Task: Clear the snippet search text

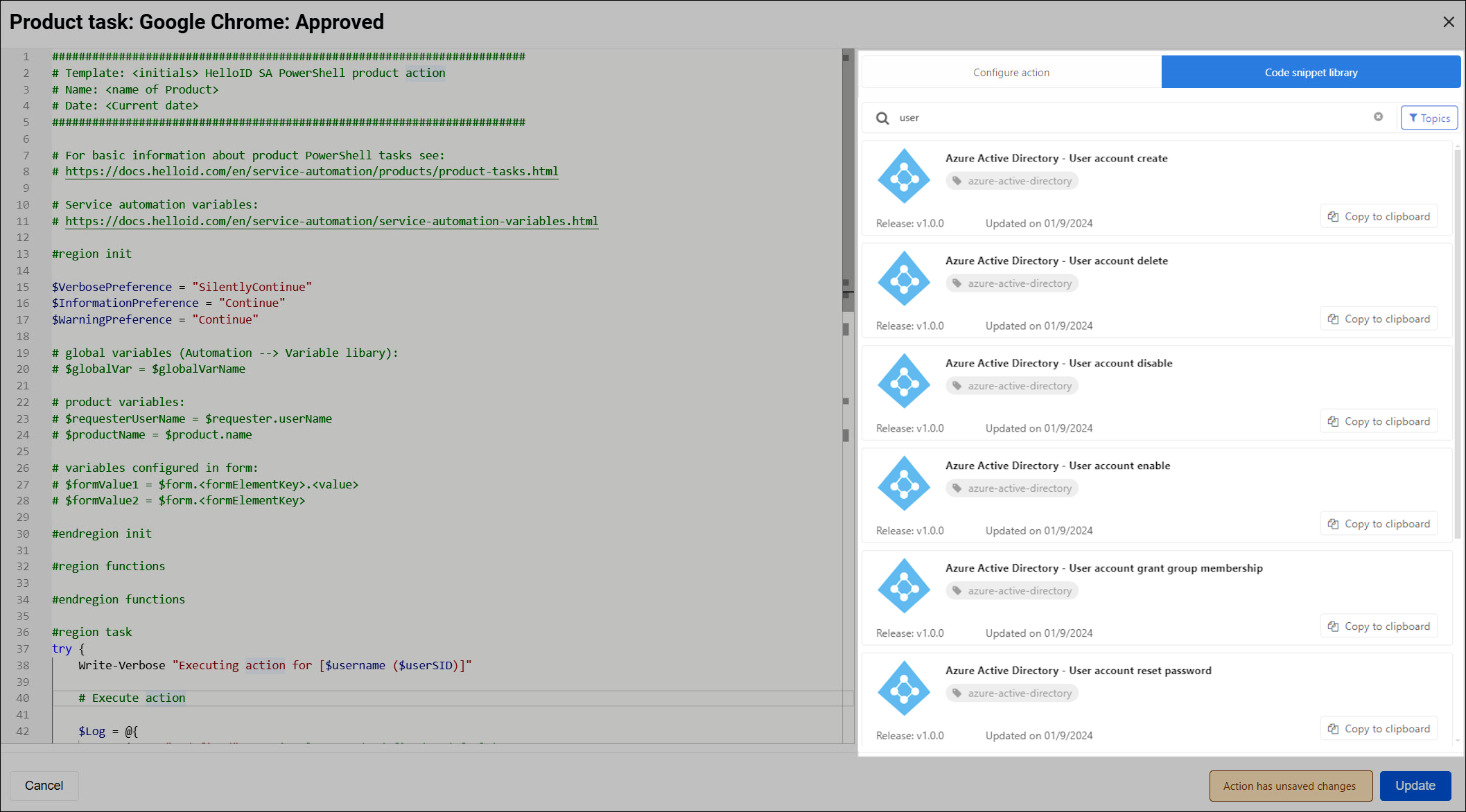Action: [x=1378, y=117]
